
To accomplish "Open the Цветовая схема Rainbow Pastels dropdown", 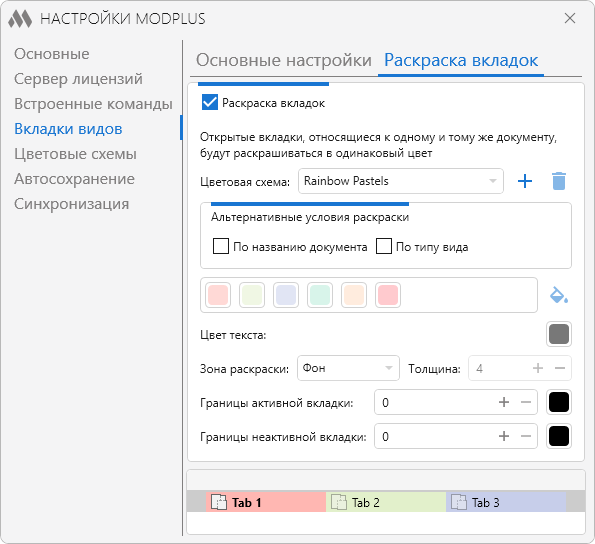I will [401, 181].
